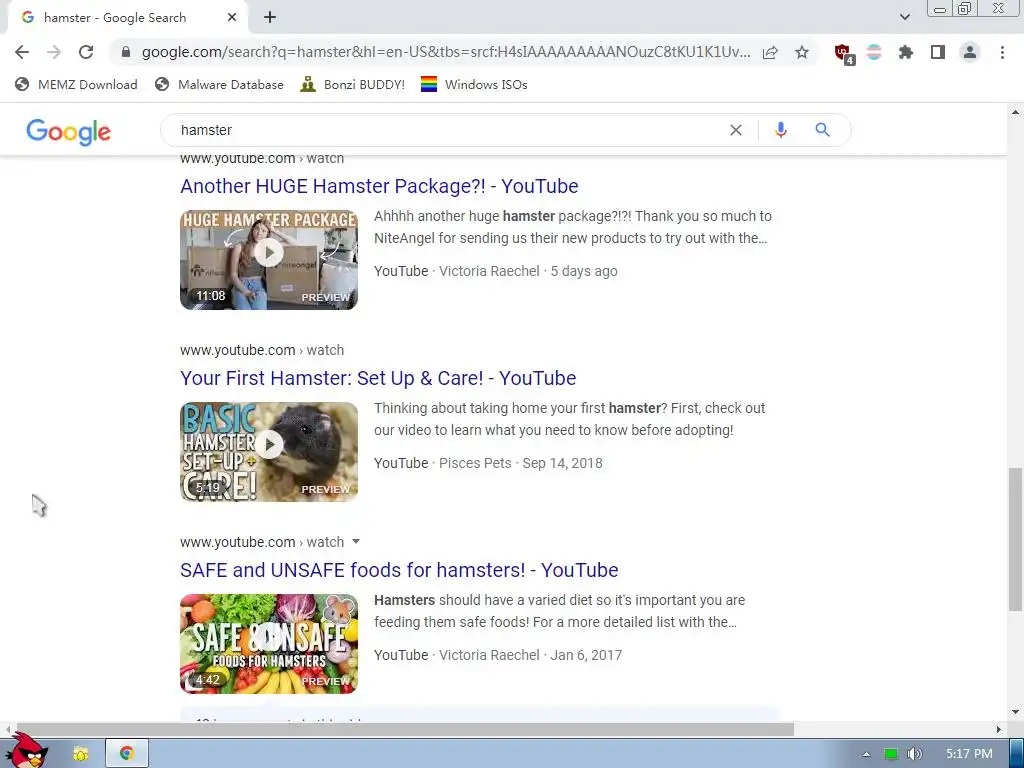
Task: Bookmark this page with star icon
Action: 802,52
